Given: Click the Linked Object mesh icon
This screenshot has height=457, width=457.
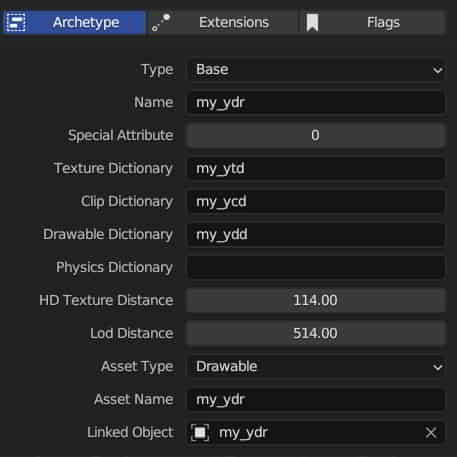Looking at the screenshot, I should tap(200, 433).
